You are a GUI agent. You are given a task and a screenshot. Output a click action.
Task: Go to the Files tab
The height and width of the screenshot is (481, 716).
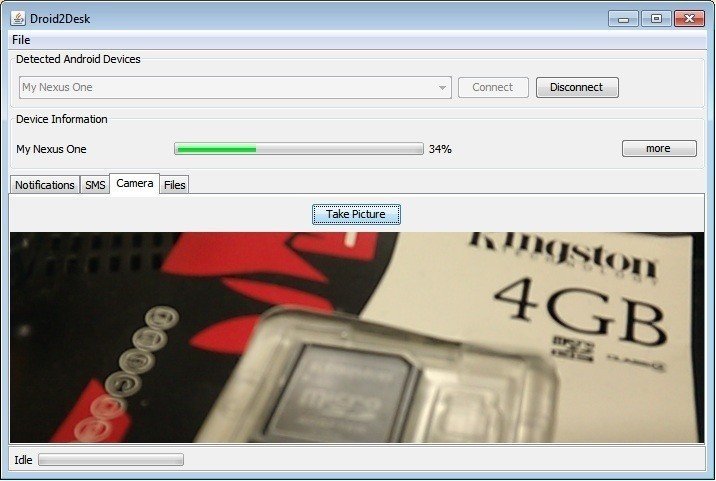pyautogui.click(x=174, y=185)
